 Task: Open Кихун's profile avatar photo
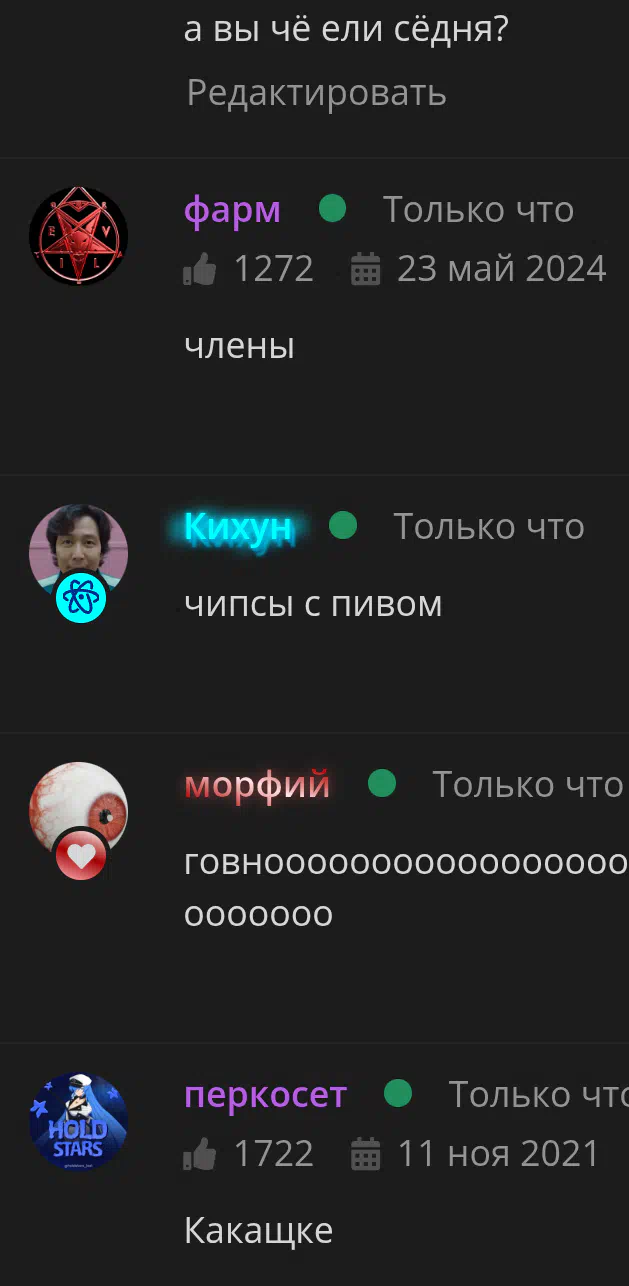[x=78, y=553]
